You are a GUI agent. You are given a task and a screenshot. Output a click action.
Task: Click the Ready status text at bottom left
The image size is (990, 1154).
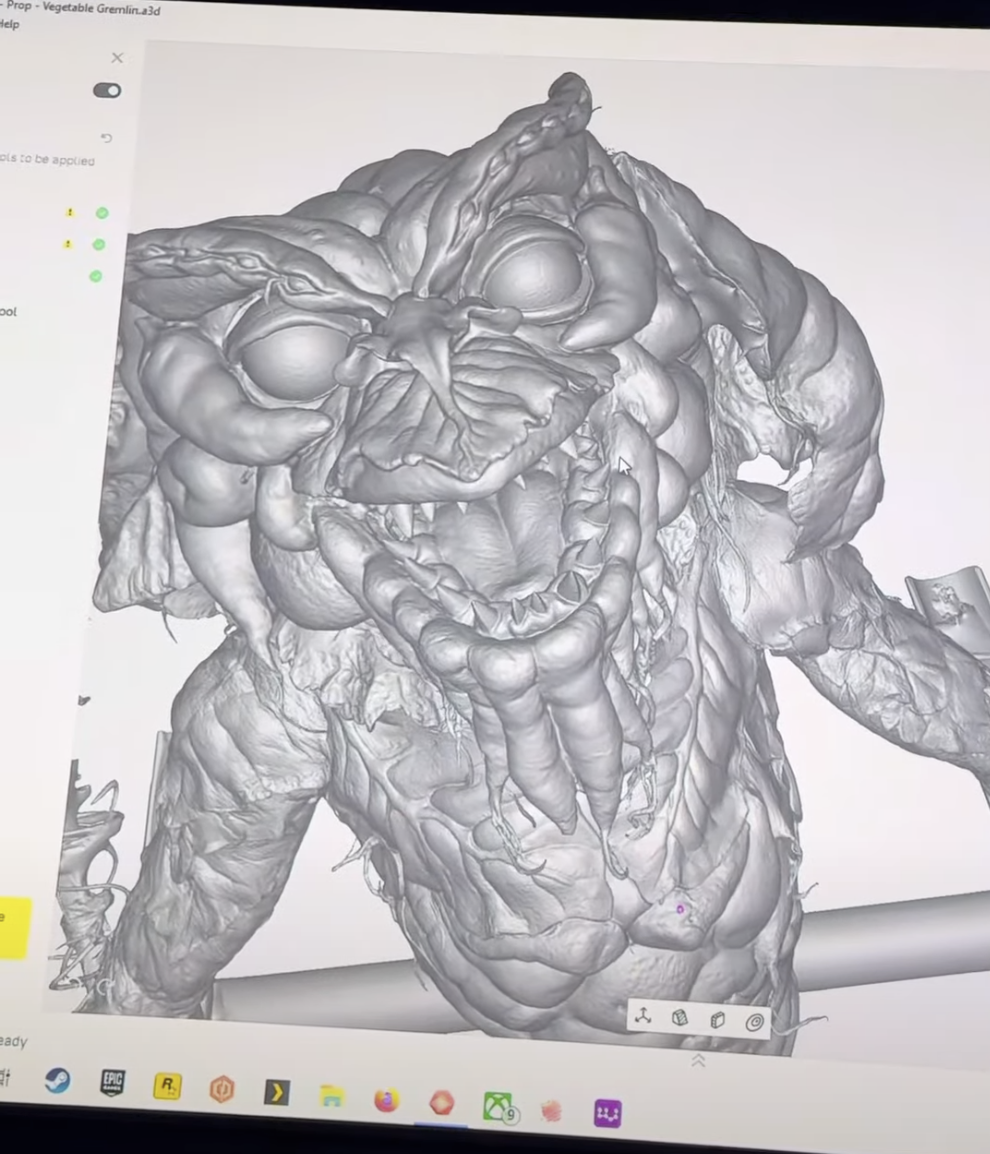tap(10, 1041)
